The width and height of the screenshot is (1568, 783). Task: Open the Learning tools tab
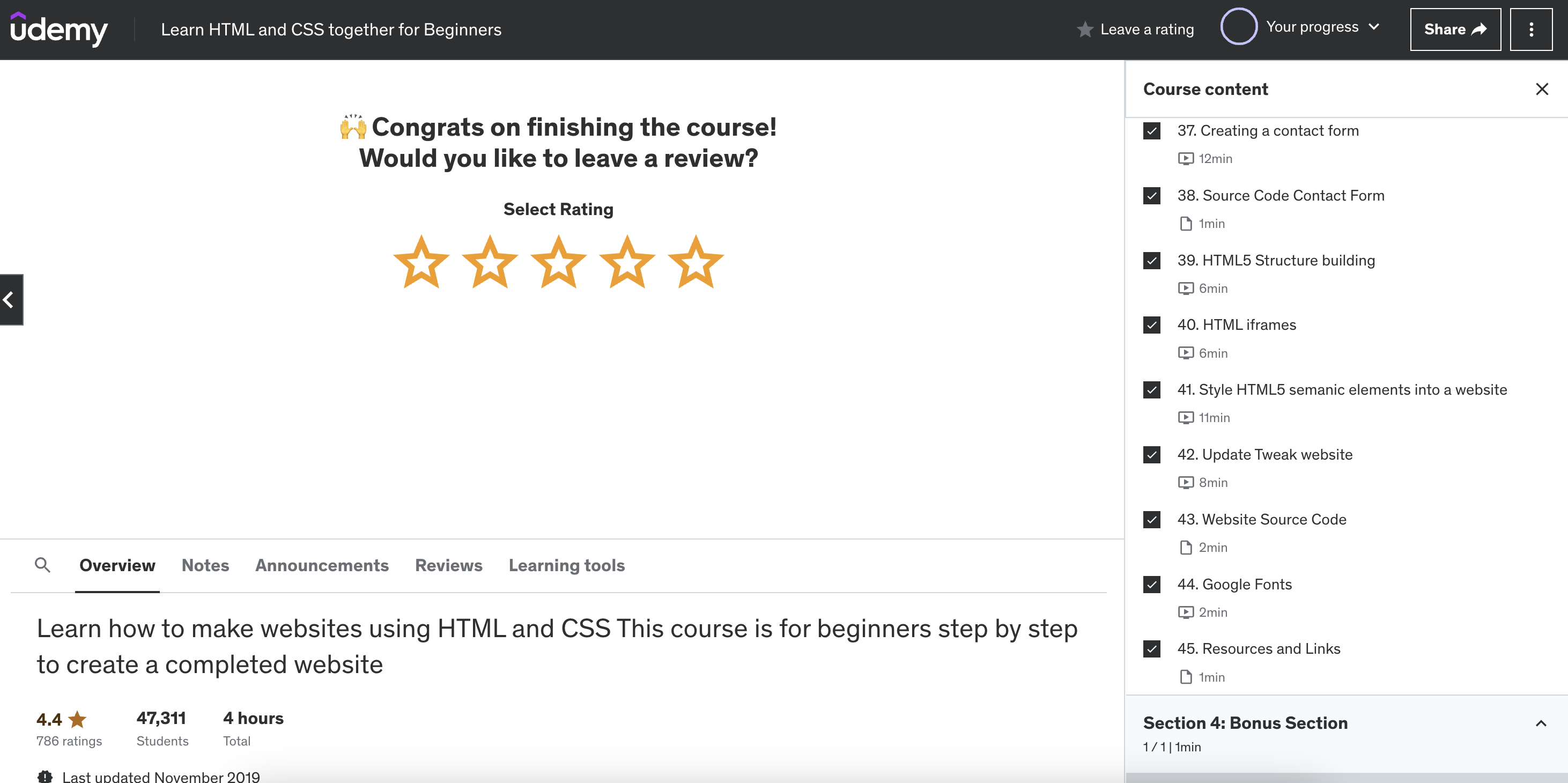click(566, 566)
